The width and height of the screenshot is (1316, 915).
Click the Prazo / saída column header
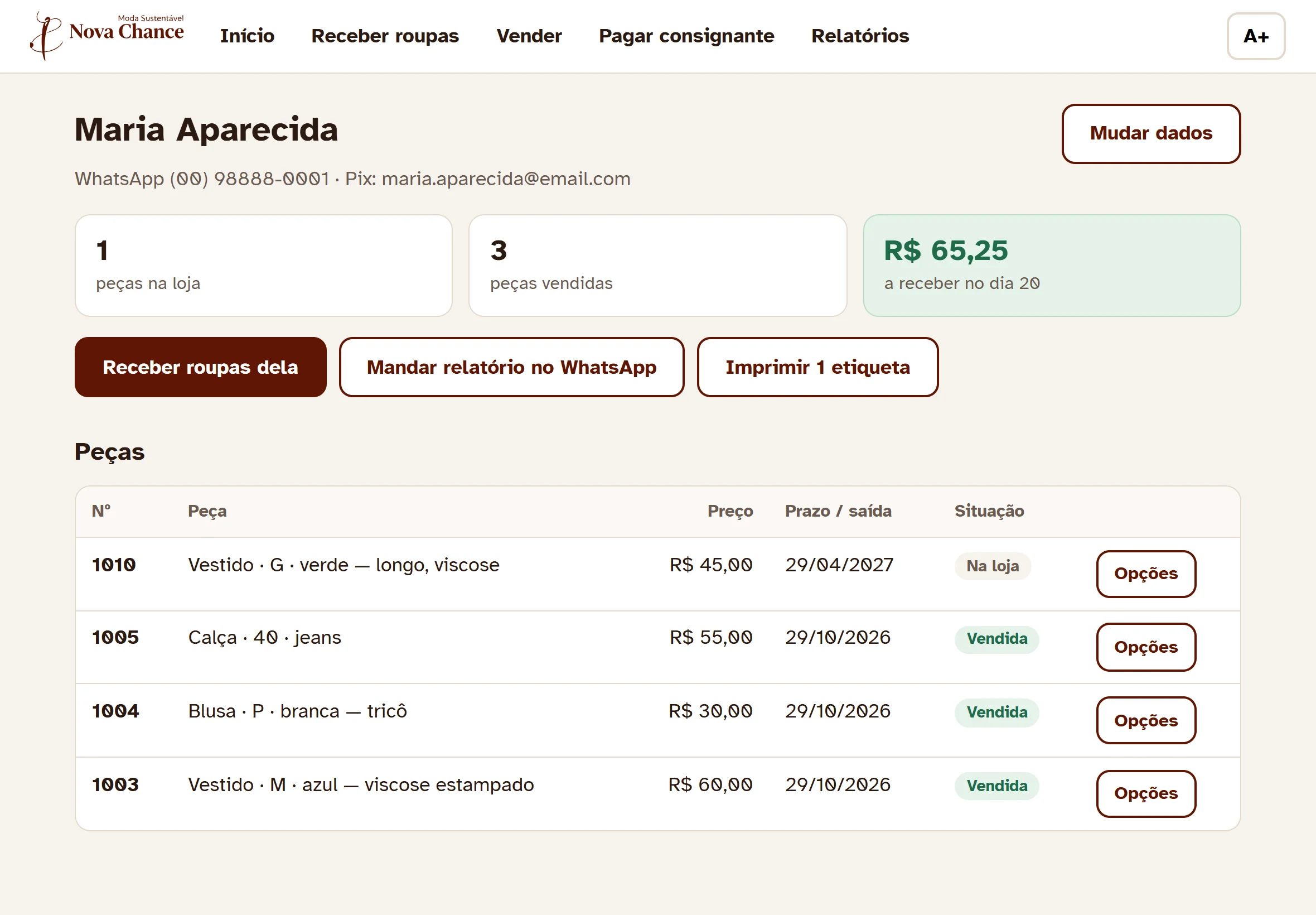pyautogui.click(x=838, y=511)
